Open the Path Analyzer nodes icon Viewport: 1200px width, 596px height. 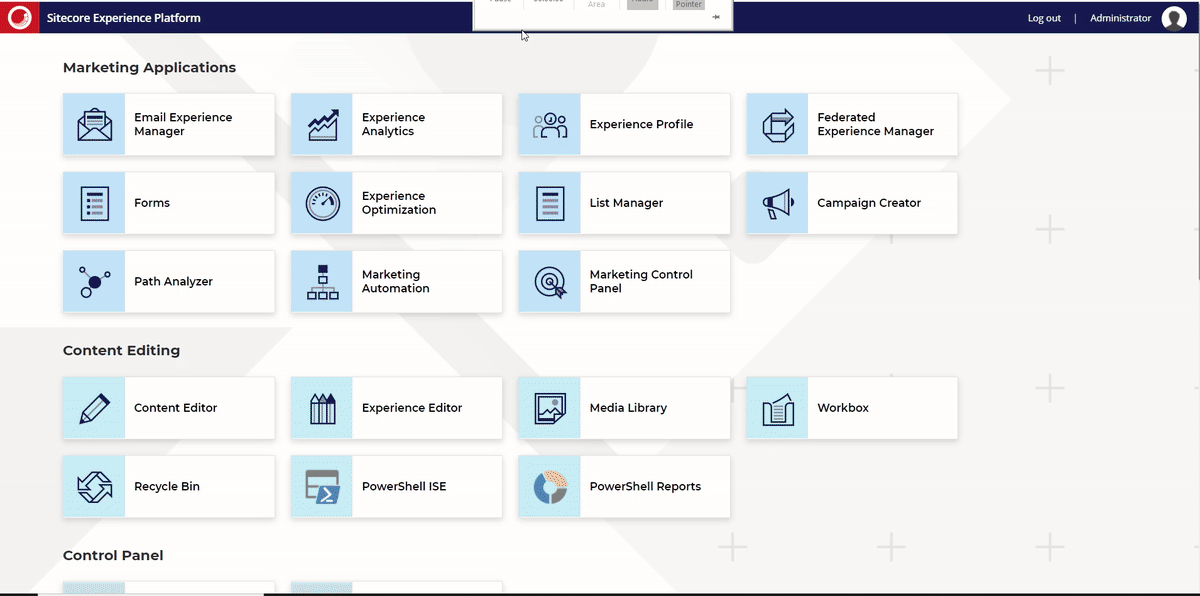coord(94,282)
